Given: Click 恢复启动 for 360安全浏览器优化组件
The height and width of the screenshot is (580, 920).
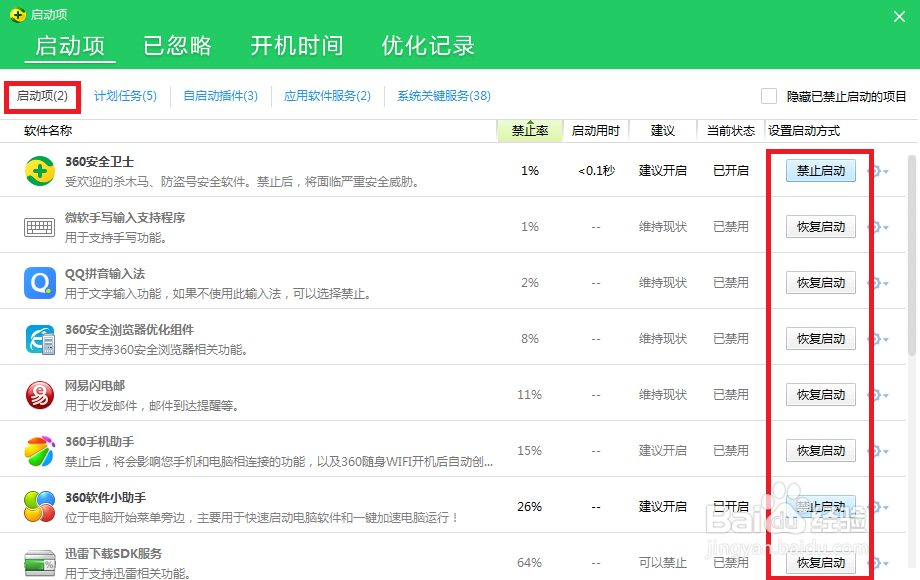Looking at the screenshot, I should (x=821, y=339).
